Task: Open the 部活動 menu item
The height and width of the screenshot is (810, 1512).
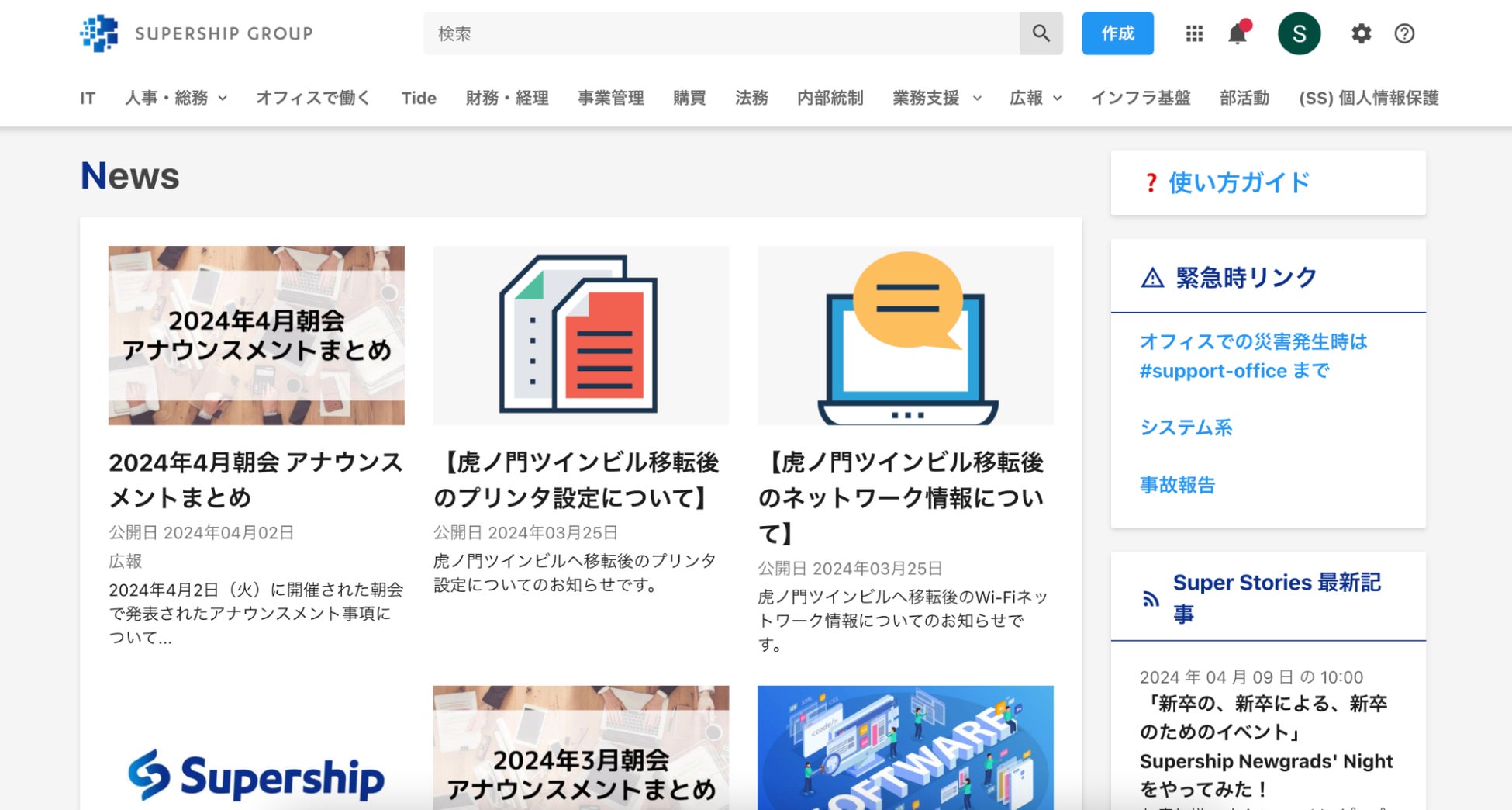Action: tap(1244, 98)
